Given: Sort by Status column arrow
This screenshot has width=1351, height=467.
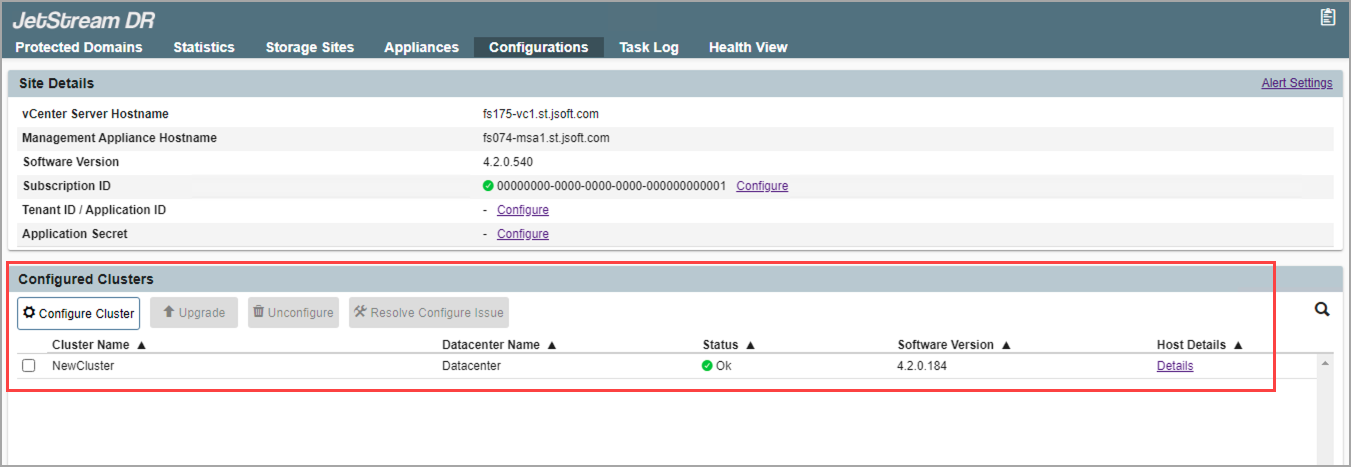Looking at the screenshot, I should [x=750, y=345].
